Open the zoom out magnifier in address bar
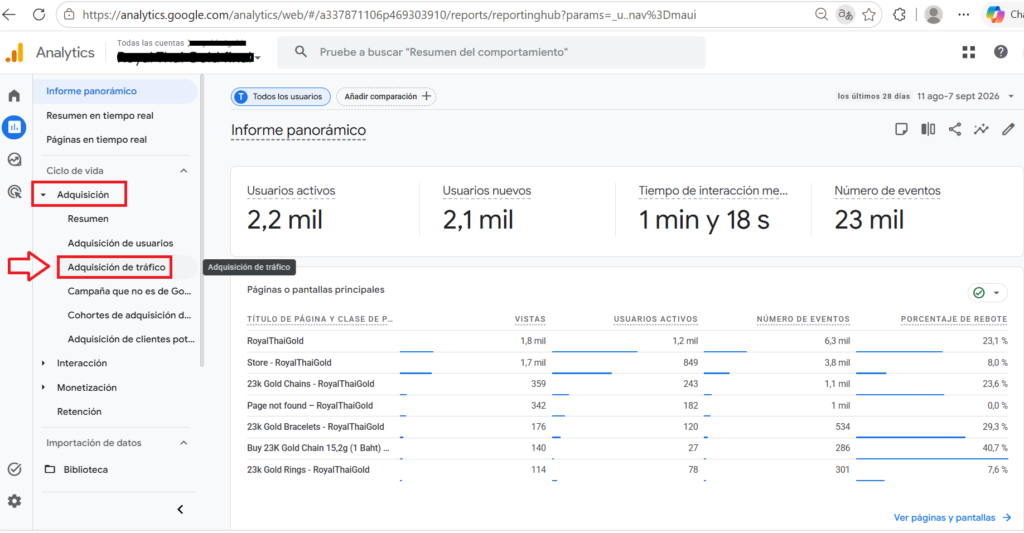 tap(822, 14)
